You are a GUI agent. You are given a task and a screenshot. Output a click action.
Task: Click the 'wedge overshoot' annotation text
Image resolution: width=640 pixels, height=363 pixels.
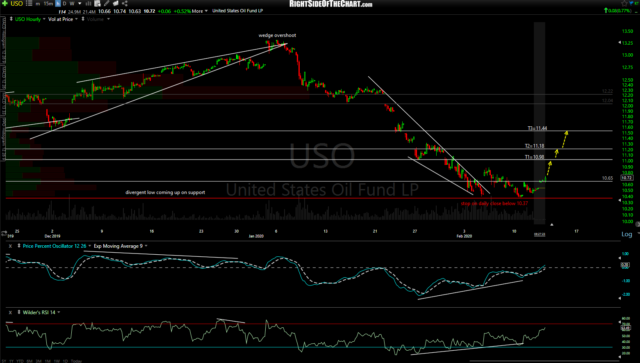pos(277,35)
